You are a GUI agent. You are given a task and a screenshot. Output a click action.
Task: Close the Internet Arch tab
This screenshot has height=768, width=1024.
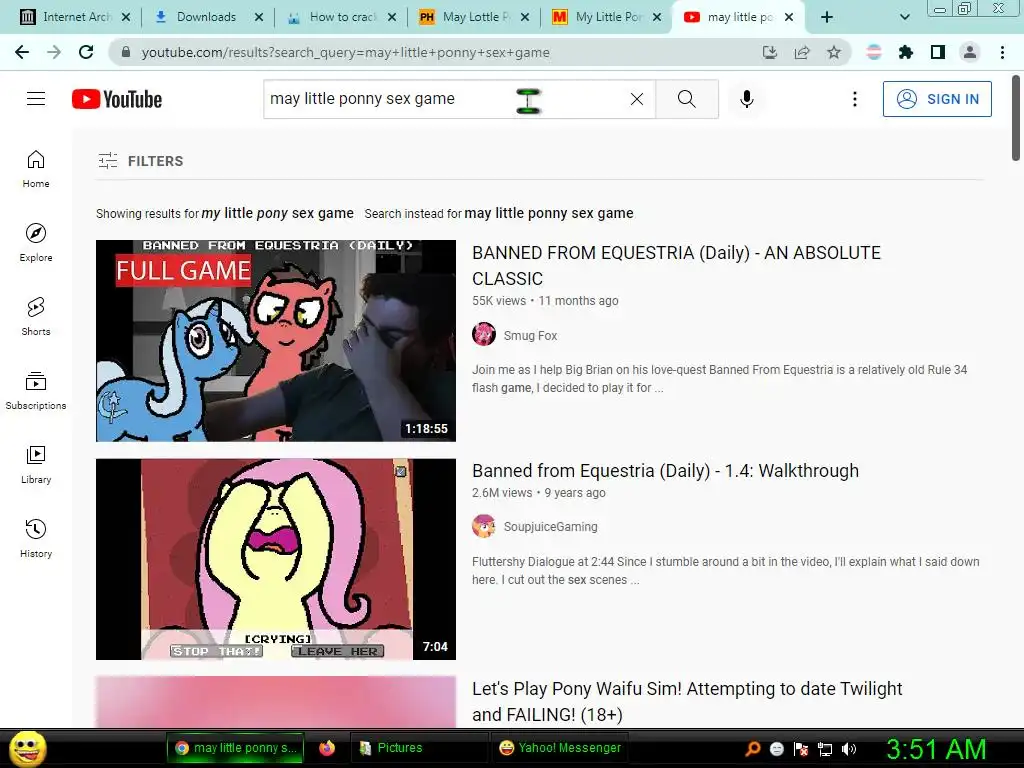tap(126, 17)
